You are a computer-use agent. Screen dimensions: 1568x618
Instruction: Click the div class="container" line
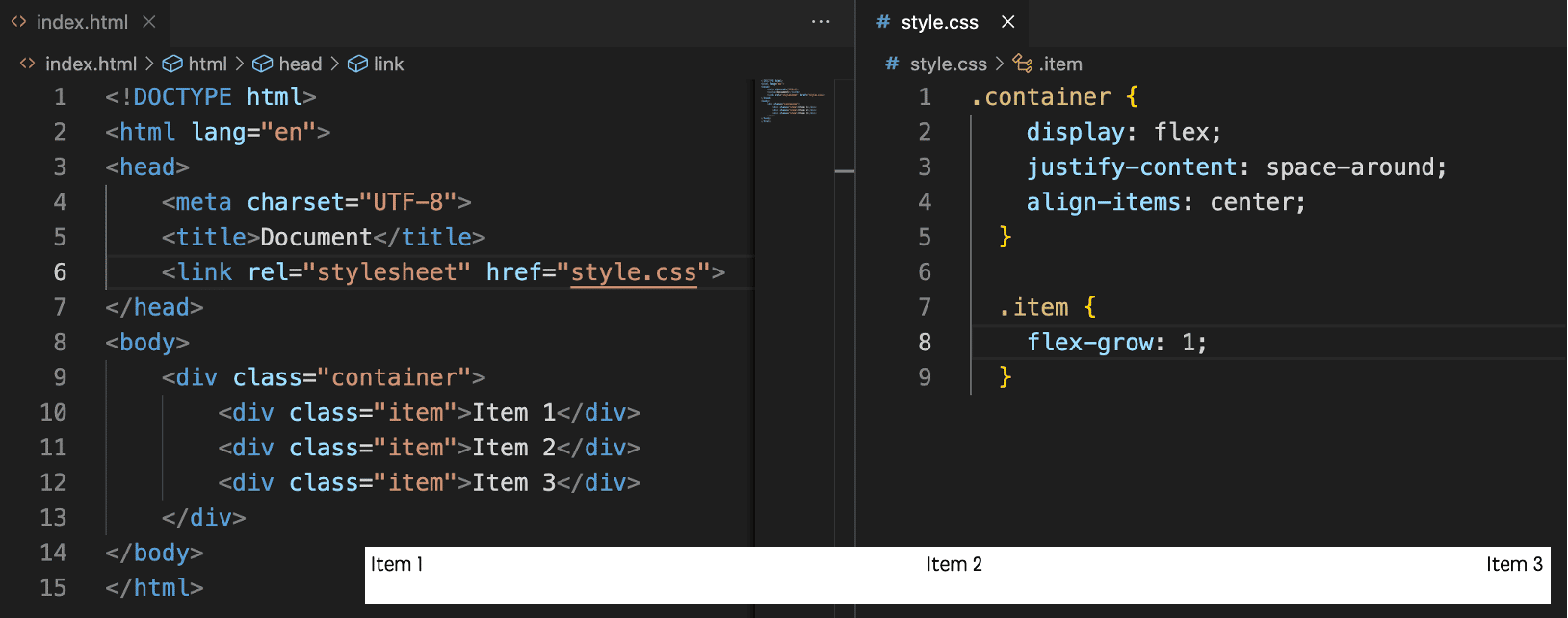coord(324,377)
